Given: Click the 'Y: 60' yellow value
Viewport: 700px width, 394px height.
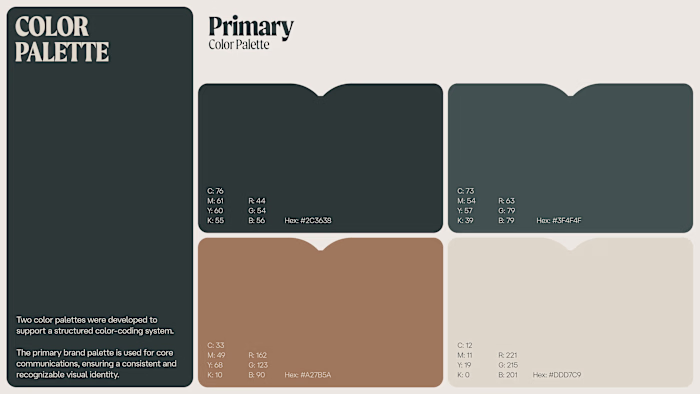Looking at the screenshot, I should click(215, 211).
